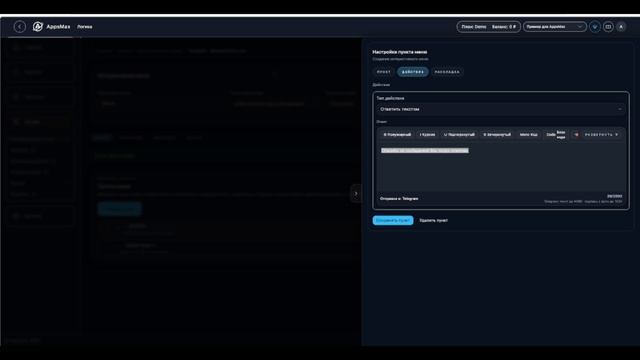This screenshot has width=640, height=360.
Task: Click the small red icon in the editor toolbar
Action: tap(576, 134)
